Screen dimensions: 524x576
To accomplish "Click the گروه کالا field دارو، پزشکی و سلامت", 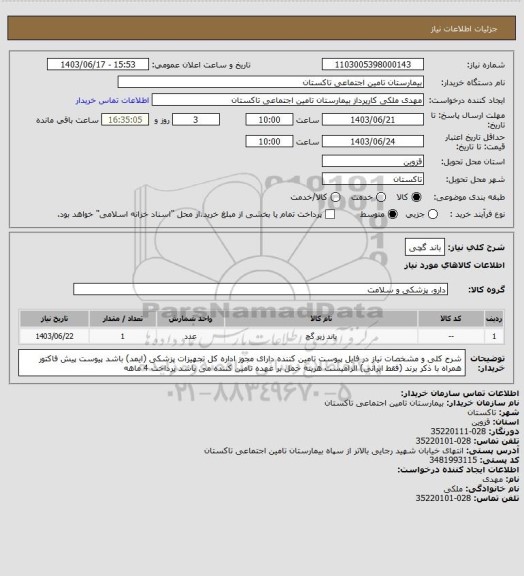I will point(261,289).
